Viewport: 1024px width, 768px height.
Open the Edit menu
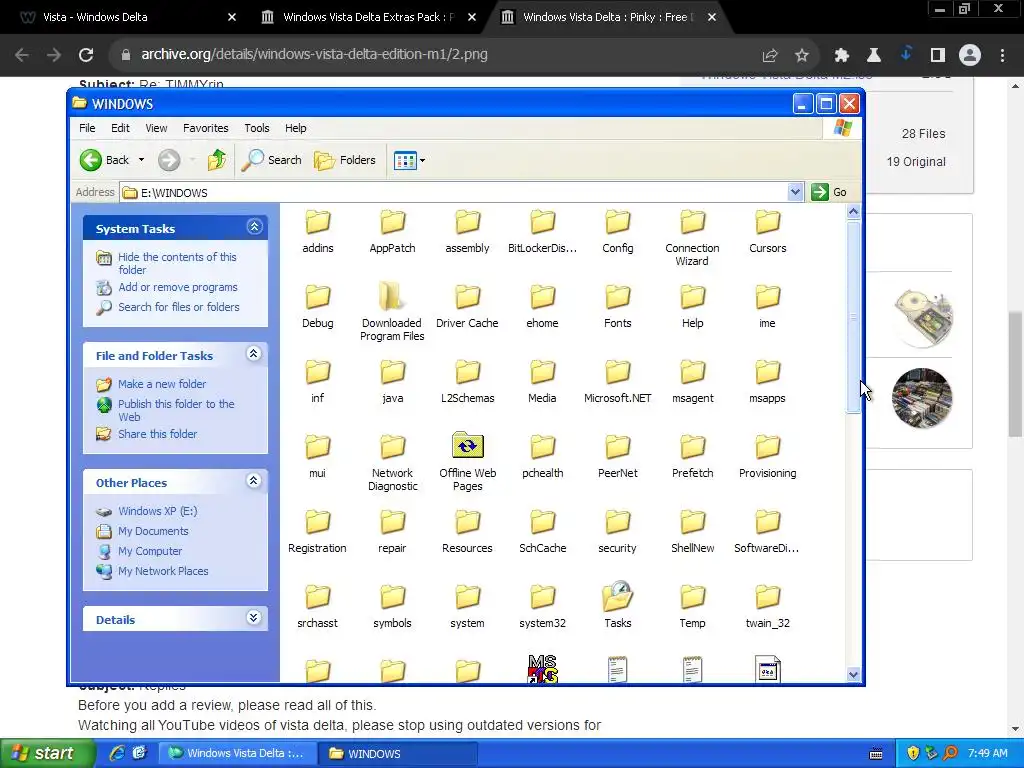pos(120,128)
